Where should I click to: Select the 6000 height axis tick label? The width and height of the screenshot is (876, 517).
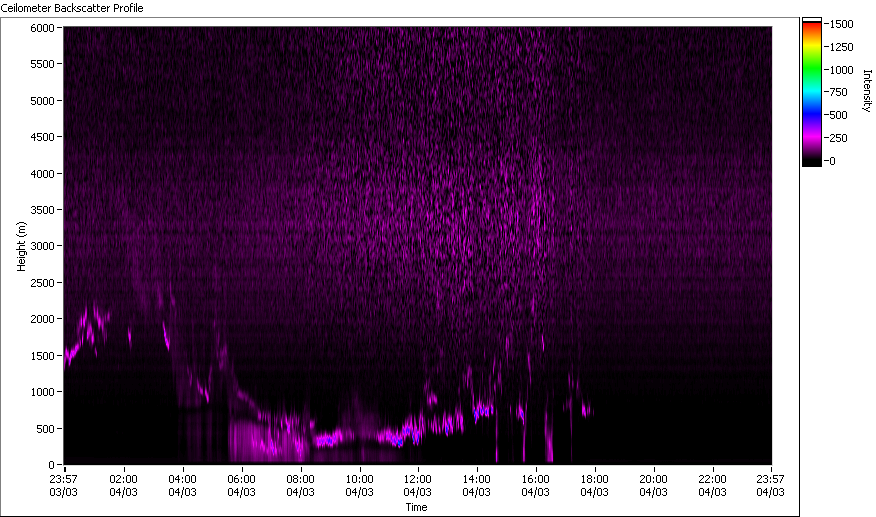coord(42,28)
